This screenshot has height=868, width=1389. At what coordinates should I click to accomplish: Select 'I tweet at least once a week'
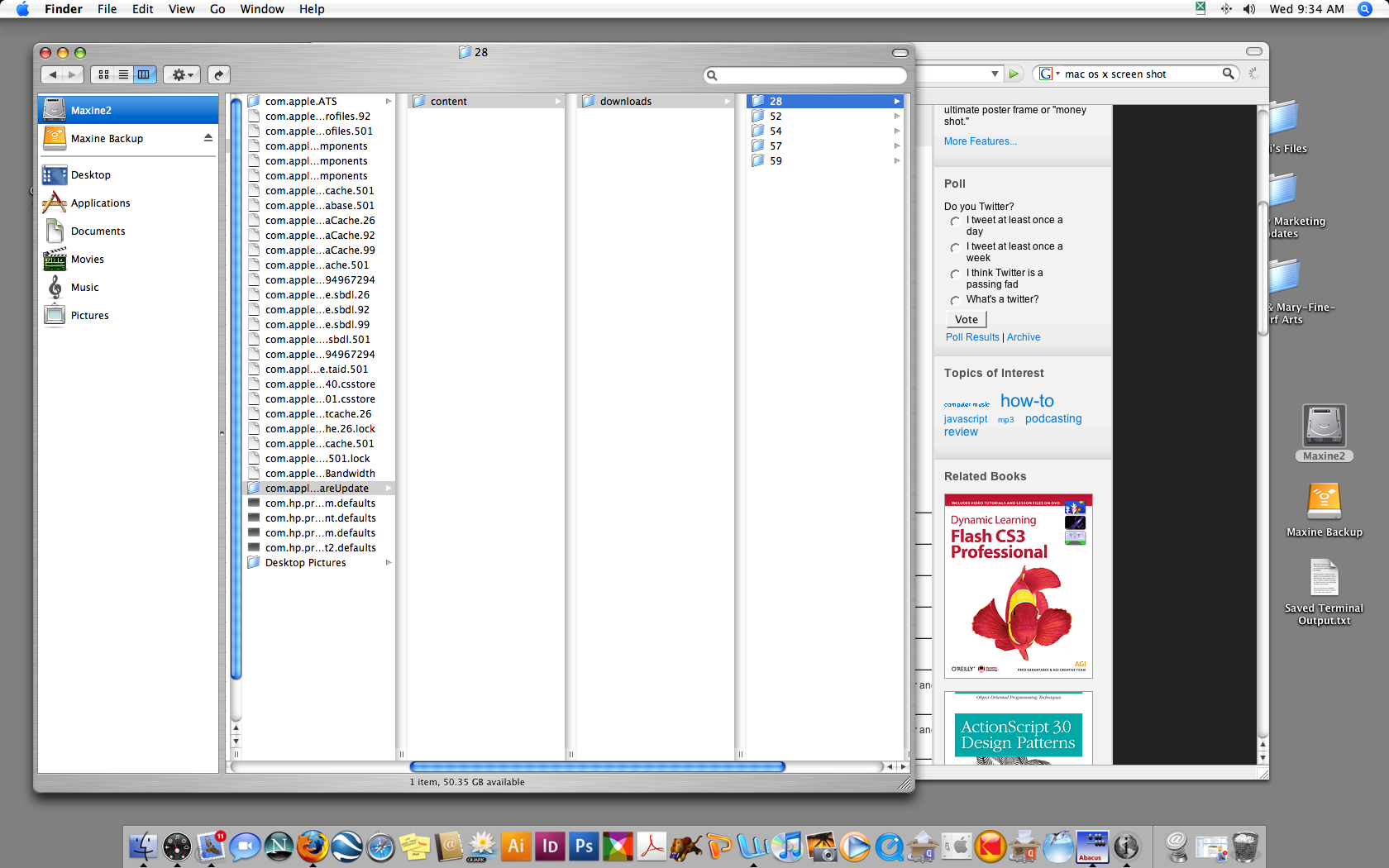(x=955, y=247)
